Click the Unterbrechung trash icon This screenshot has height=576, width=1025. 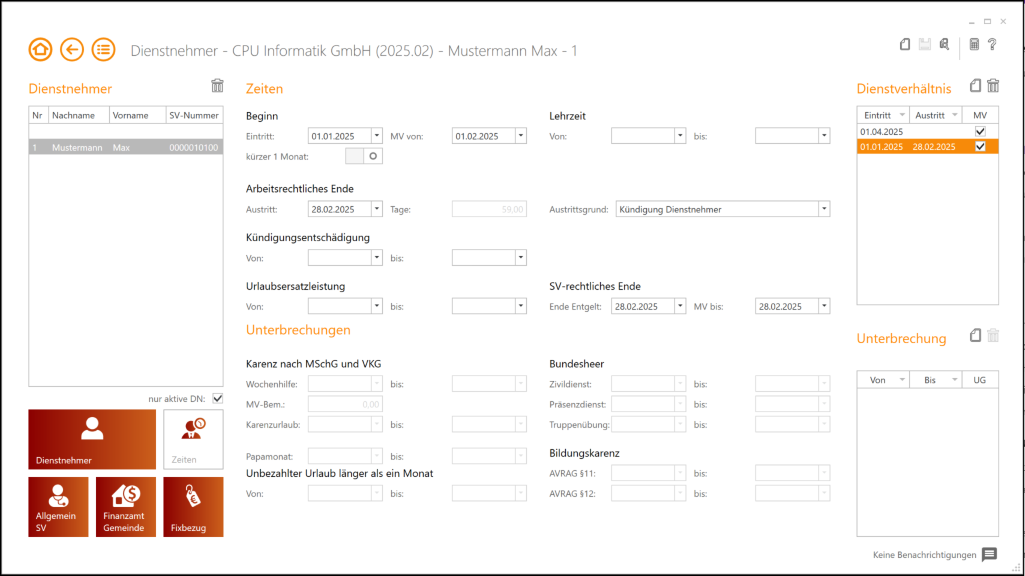[x=993, y=335]
